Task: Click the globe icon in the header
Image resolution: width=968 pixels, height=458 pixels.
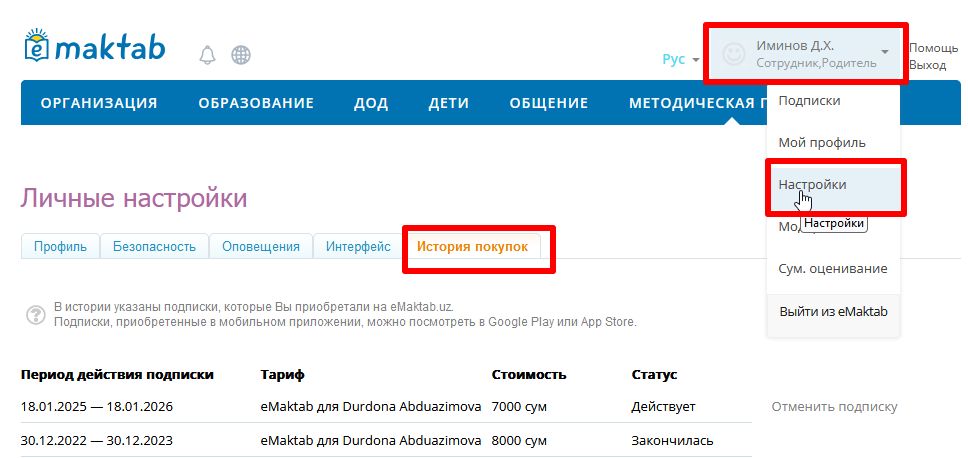Action: pyautogui.click(x=241, y=55)
